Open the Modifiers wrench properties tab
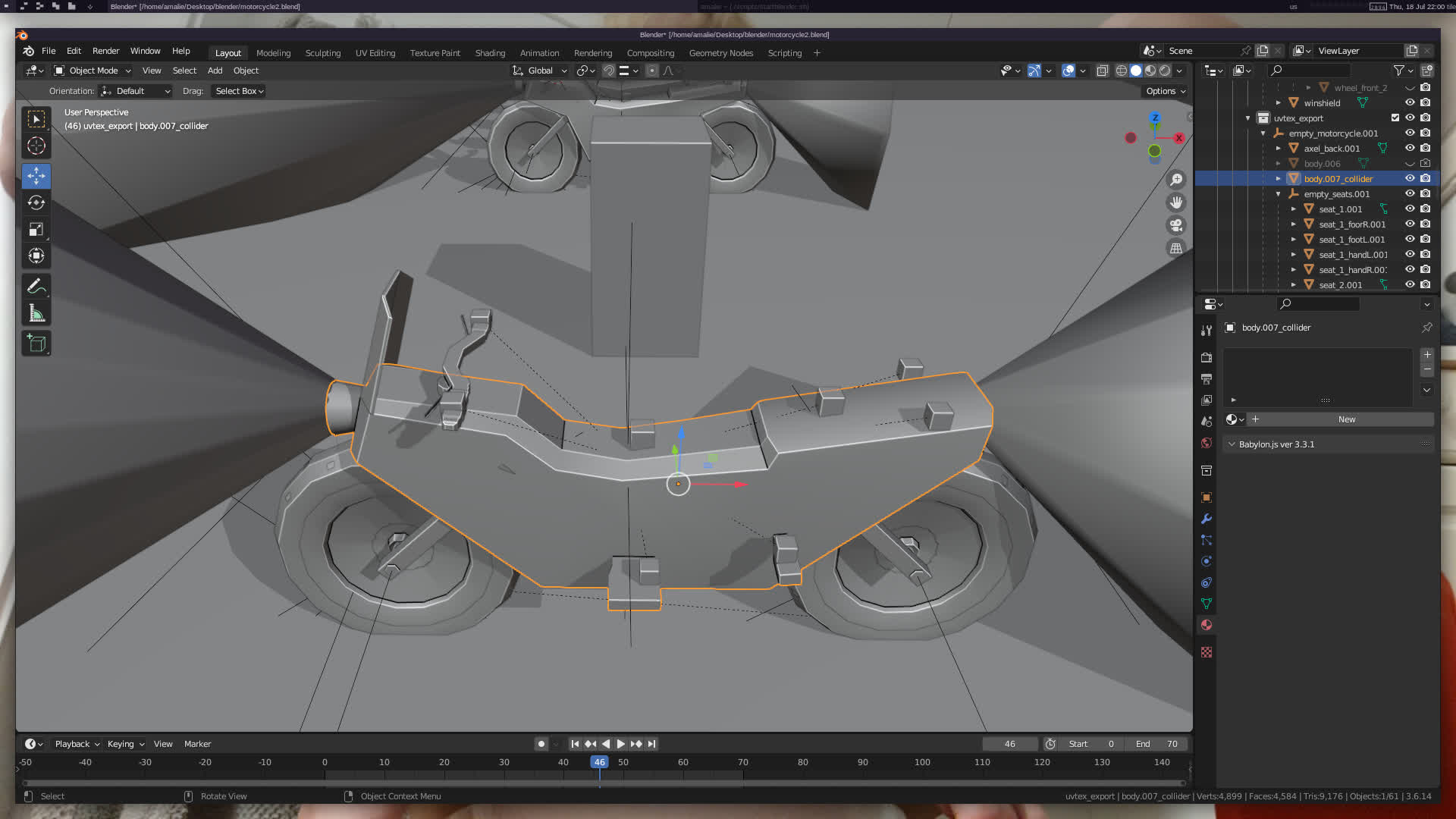This screenshot has width=1456, height=819. point(1207,519)
